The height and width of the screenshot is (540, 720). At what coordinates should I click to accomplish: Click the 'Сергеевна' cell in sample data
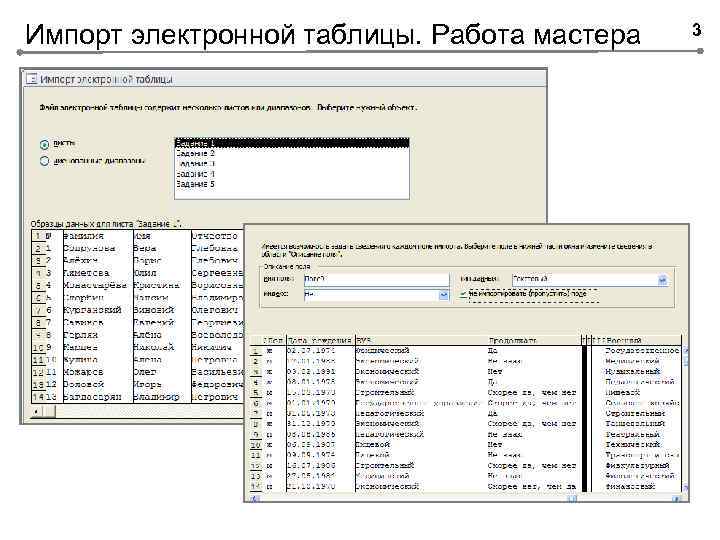pyautogui.click(x=217, y=273)
